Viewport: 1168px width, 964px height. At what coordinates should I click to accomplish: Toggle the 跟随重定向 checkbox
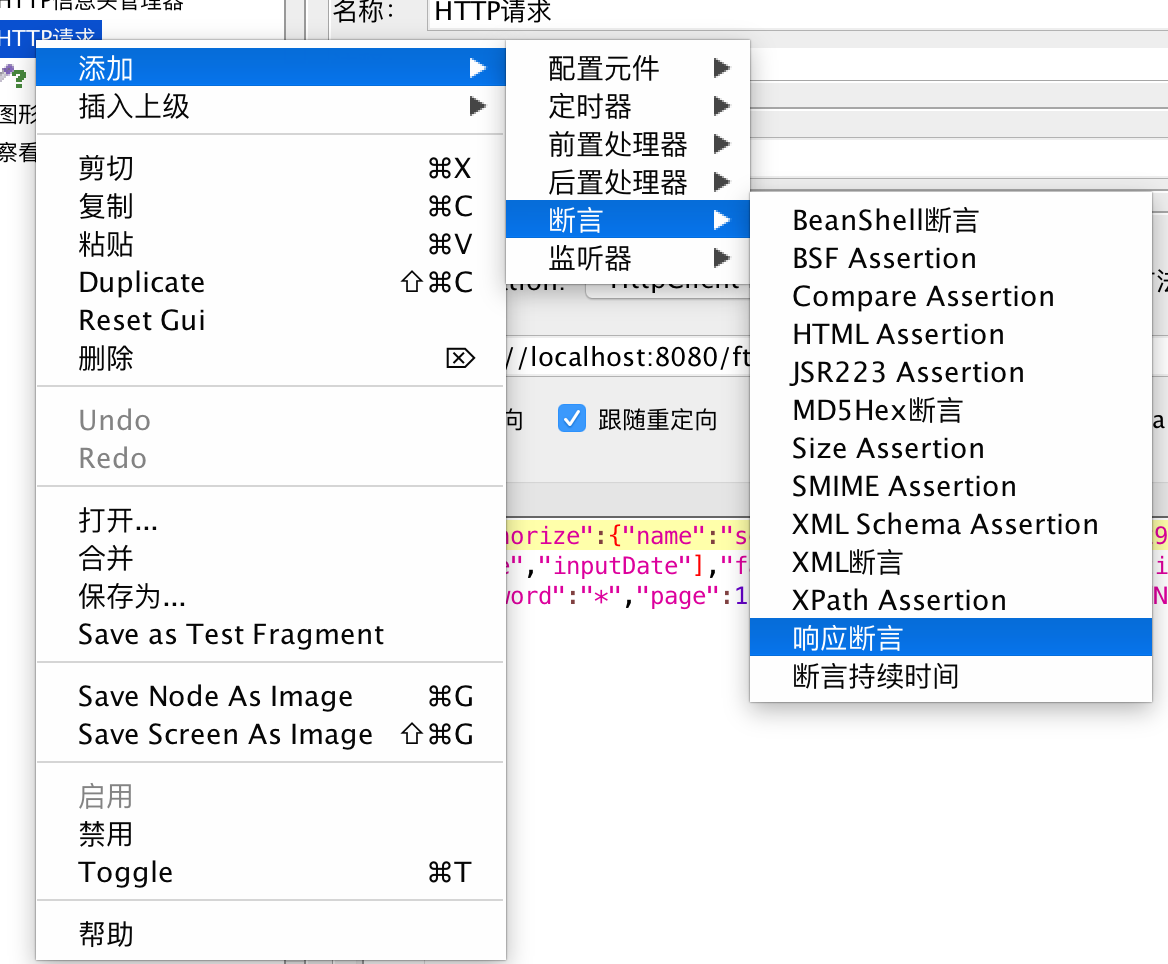[x=571, y=418]
